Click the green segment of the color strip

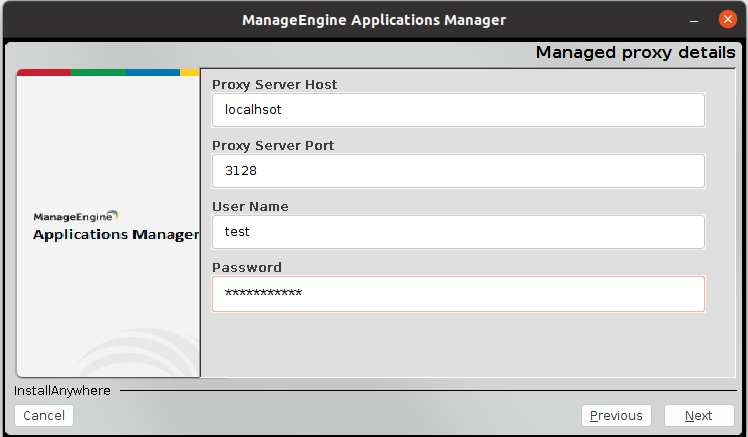coord(98,72)
